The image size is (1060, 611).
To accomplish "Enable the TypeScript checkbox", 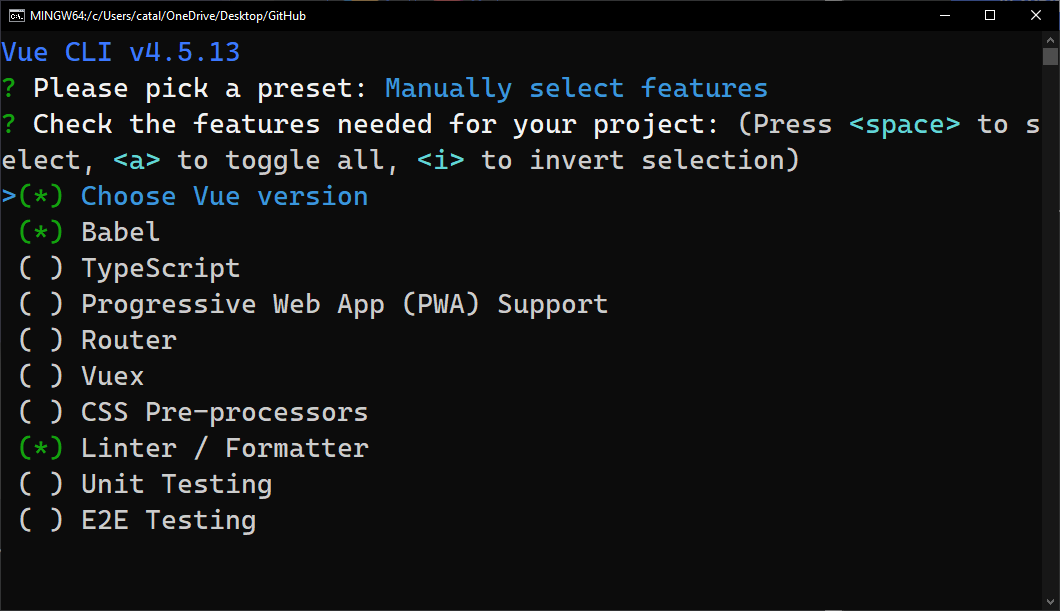I will 41,268.
